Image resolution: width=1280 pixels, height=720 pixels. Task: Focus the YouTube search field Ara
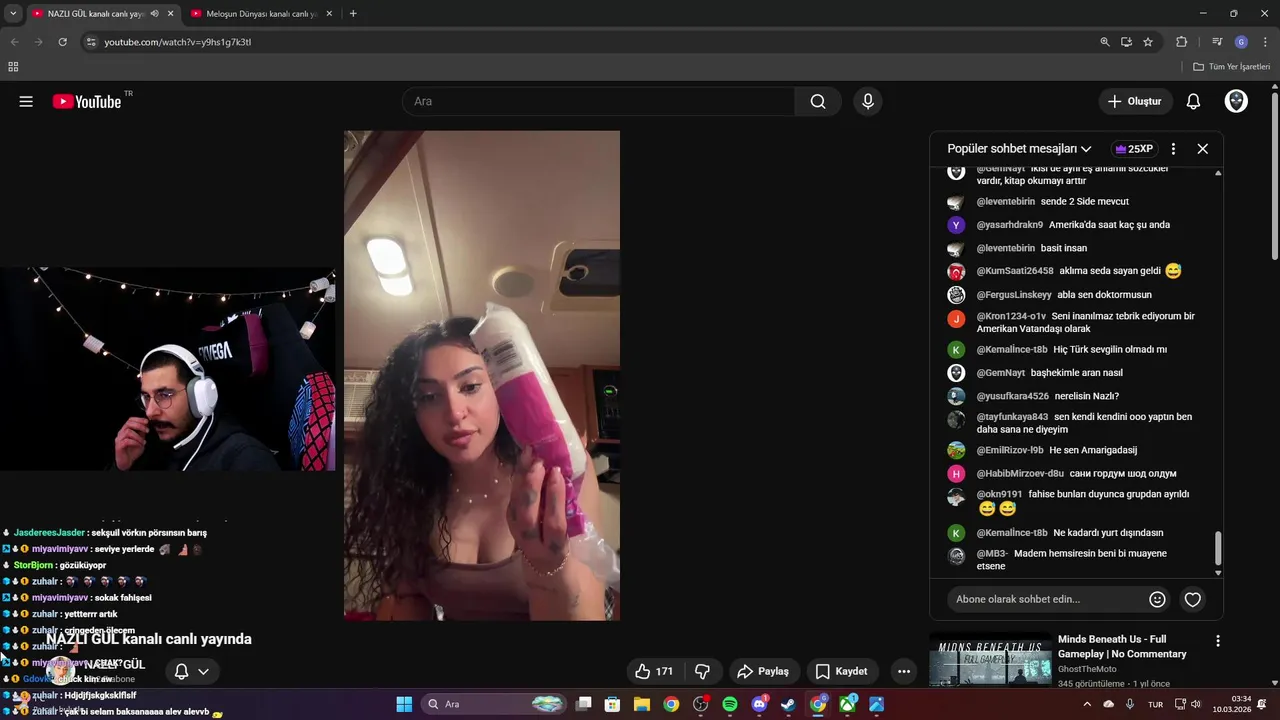(598, 101)
